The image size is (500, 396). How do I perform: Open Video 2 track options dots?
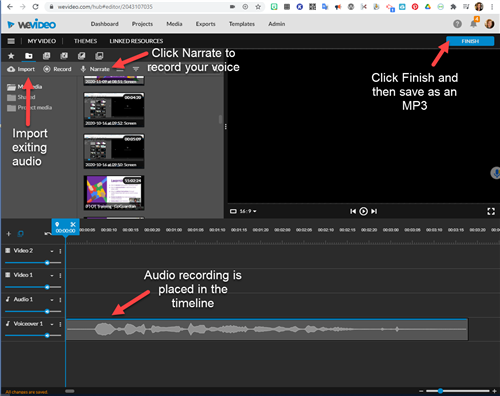click(60, 251)
